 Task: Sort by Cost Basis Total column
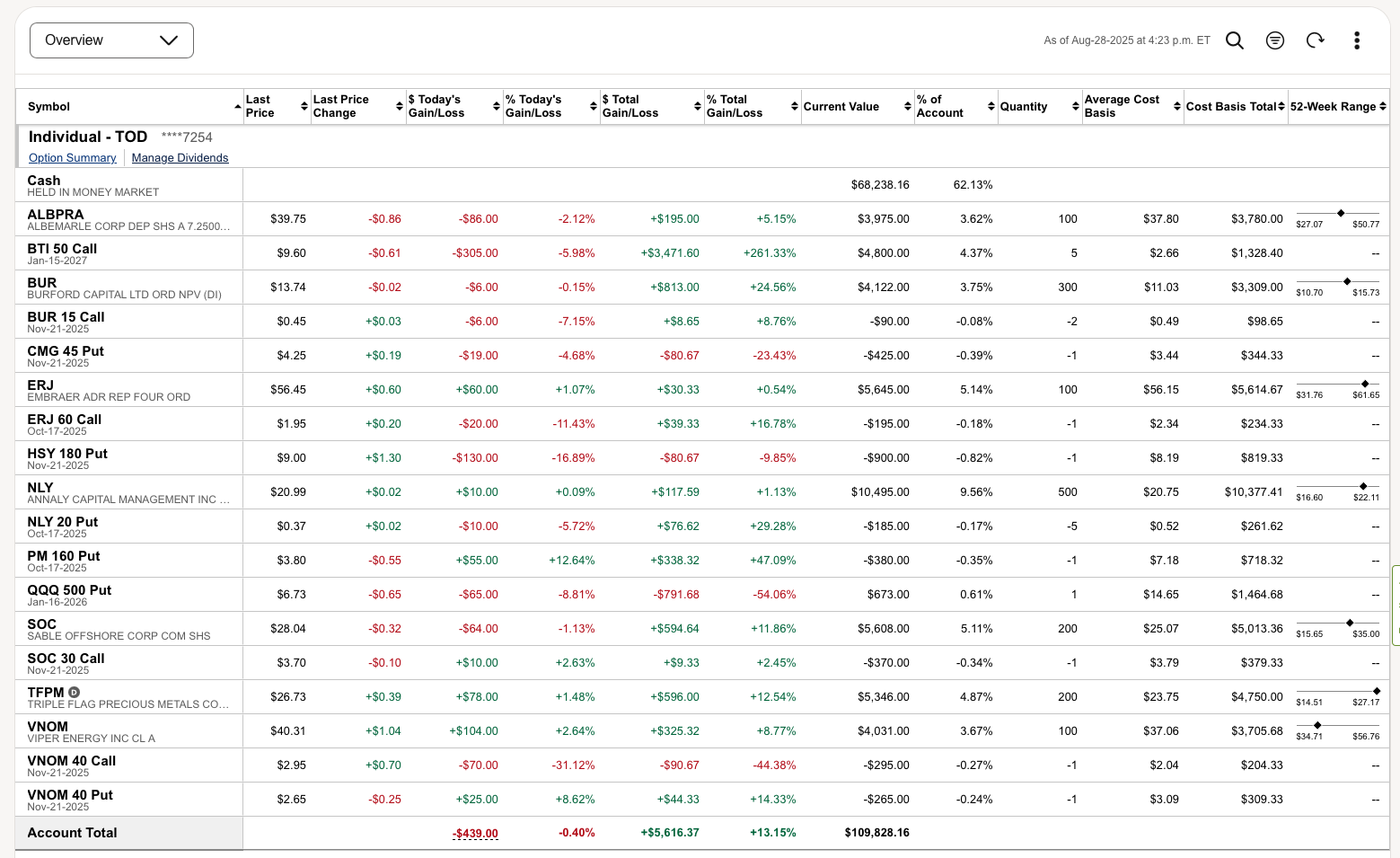pos(1236,106)
